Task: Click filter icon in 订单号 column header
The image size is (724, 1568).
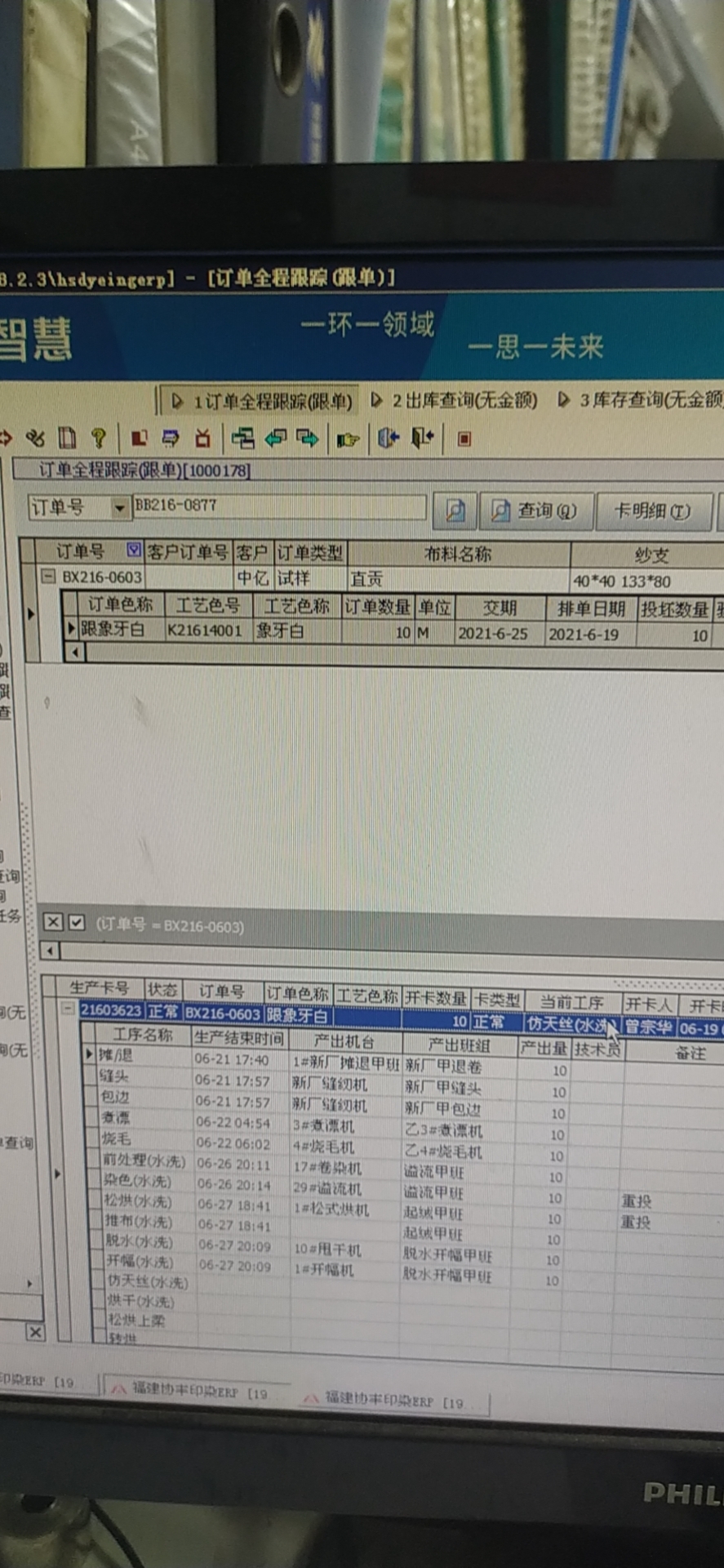Action: 134,550
